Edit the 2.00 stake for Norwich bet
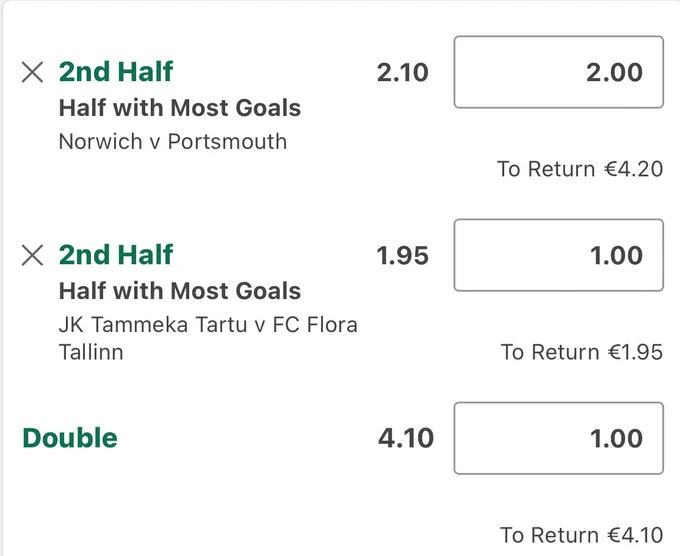The image size is (680, 556). (x=559, y=72)
